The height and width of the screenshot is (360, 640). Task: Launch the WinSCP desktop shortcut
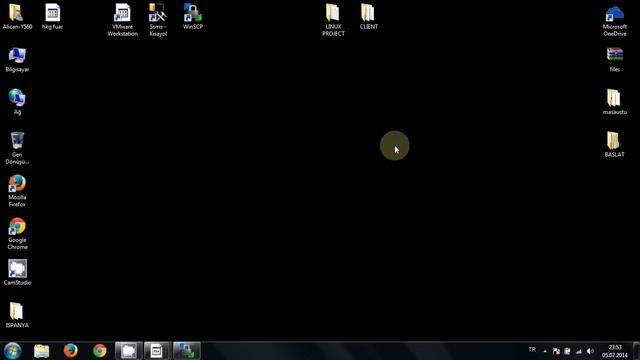(x=193, y=16)
